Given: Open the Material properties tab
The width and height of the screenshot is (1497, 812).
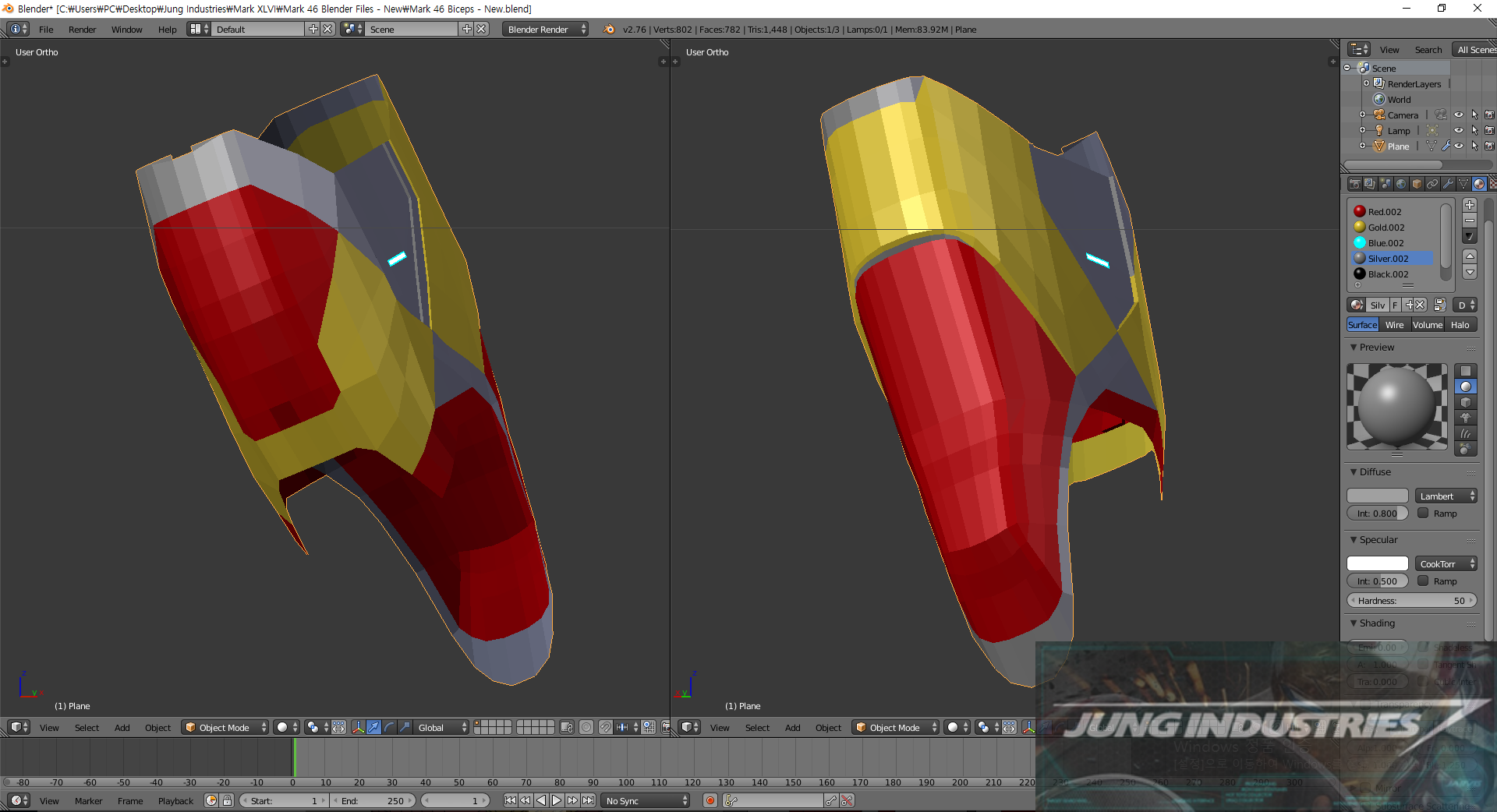Looking at the screenshot, I should (x=1479, y=184).
